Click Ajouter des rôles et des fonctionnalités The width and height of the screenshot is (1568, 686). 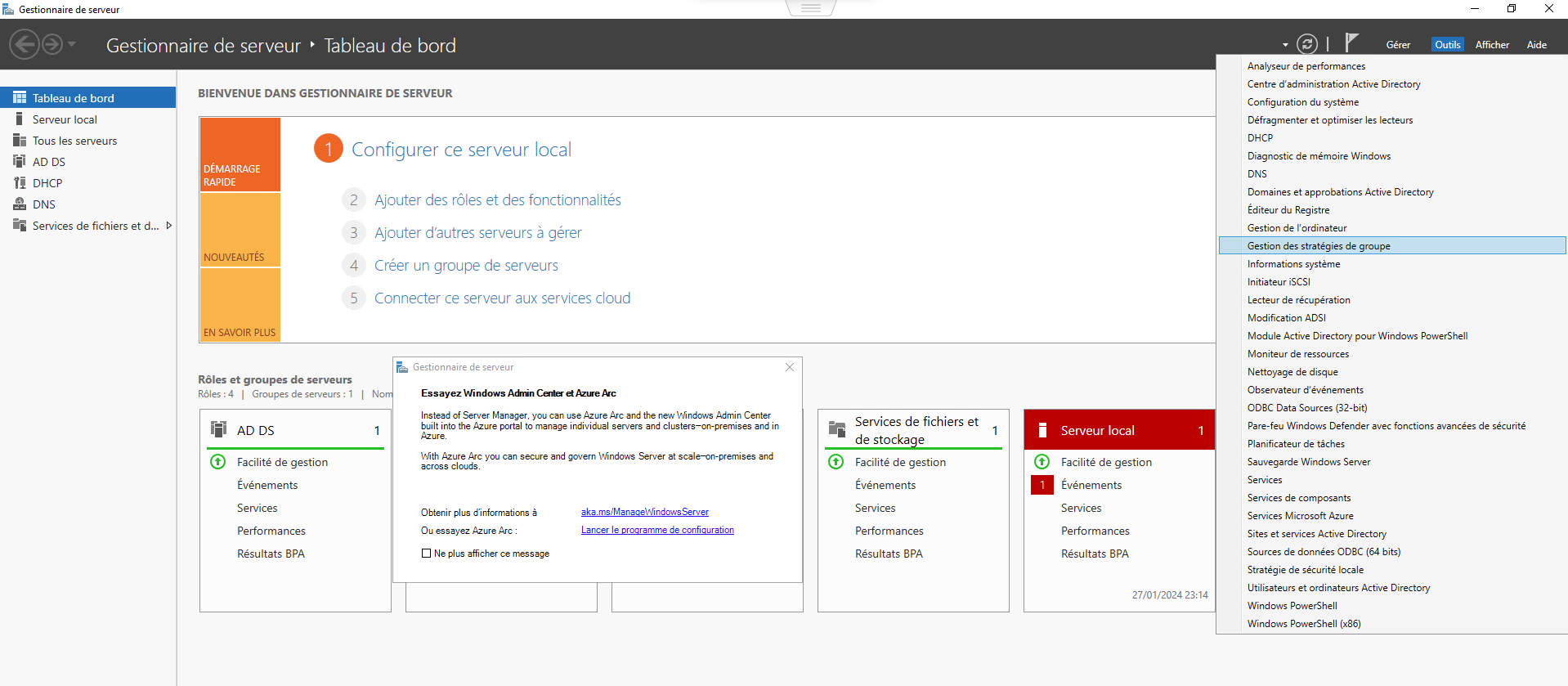click(497, 200)
